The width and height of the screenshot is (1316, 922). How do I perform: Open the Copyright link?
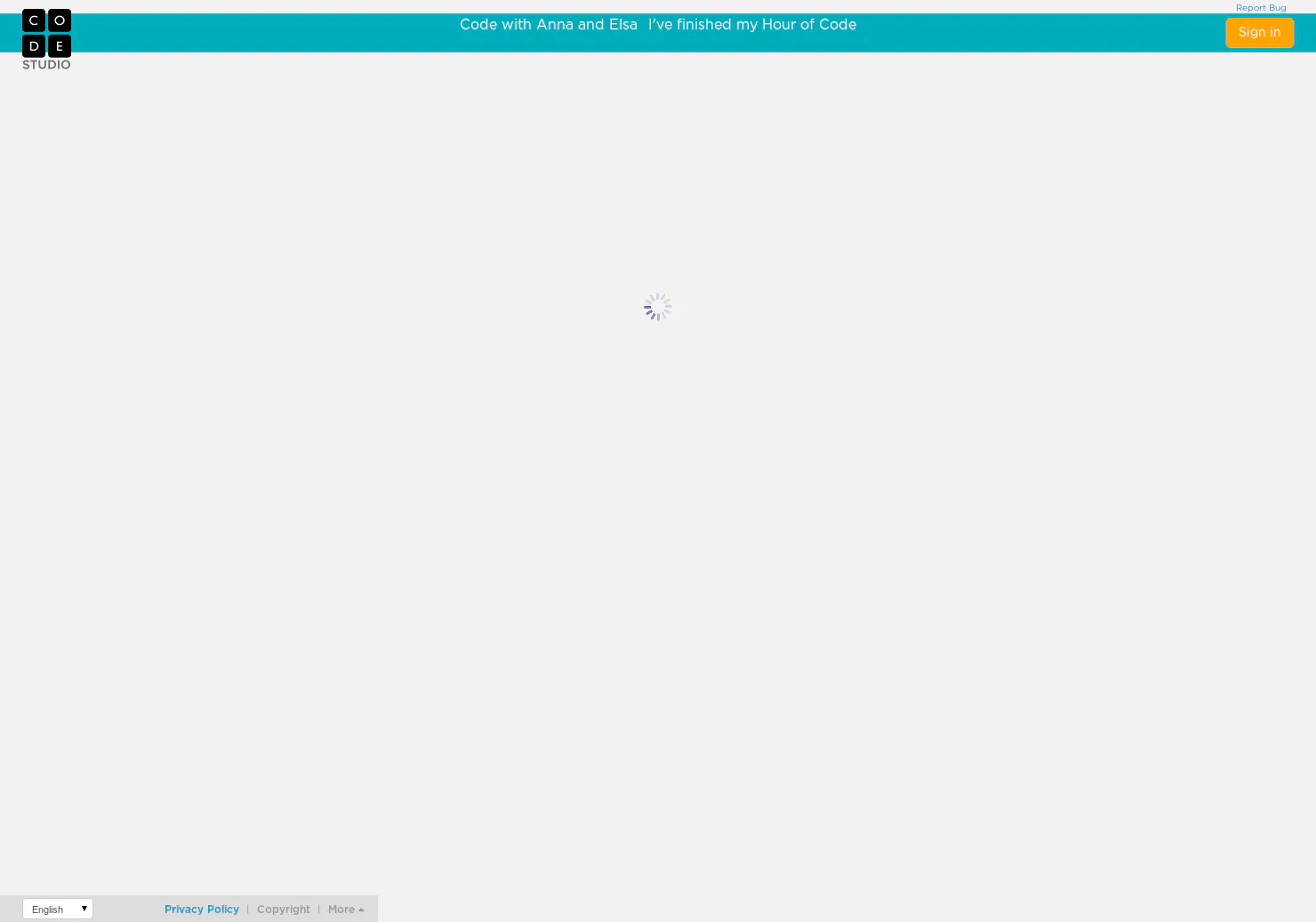coord(284,910)
